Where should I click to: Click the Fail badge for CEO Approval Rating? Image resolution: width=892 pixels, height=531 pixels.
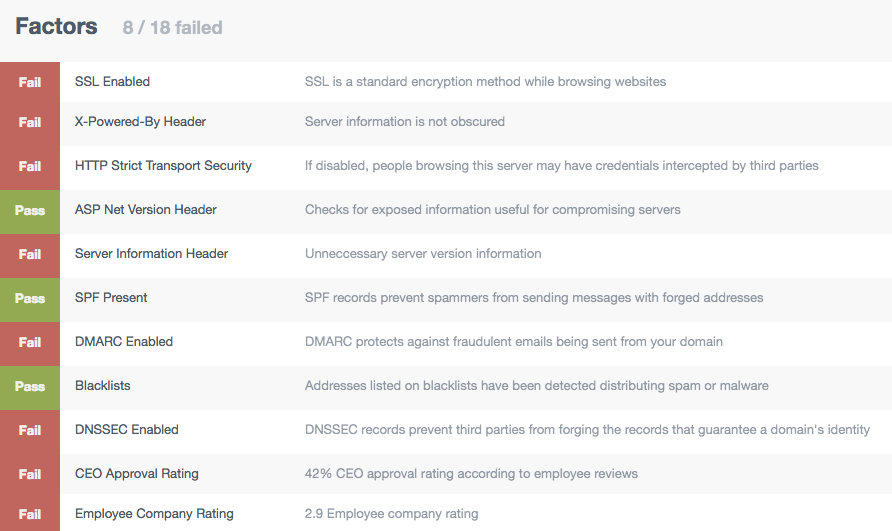pyautogui.click(x=30, y=474)
